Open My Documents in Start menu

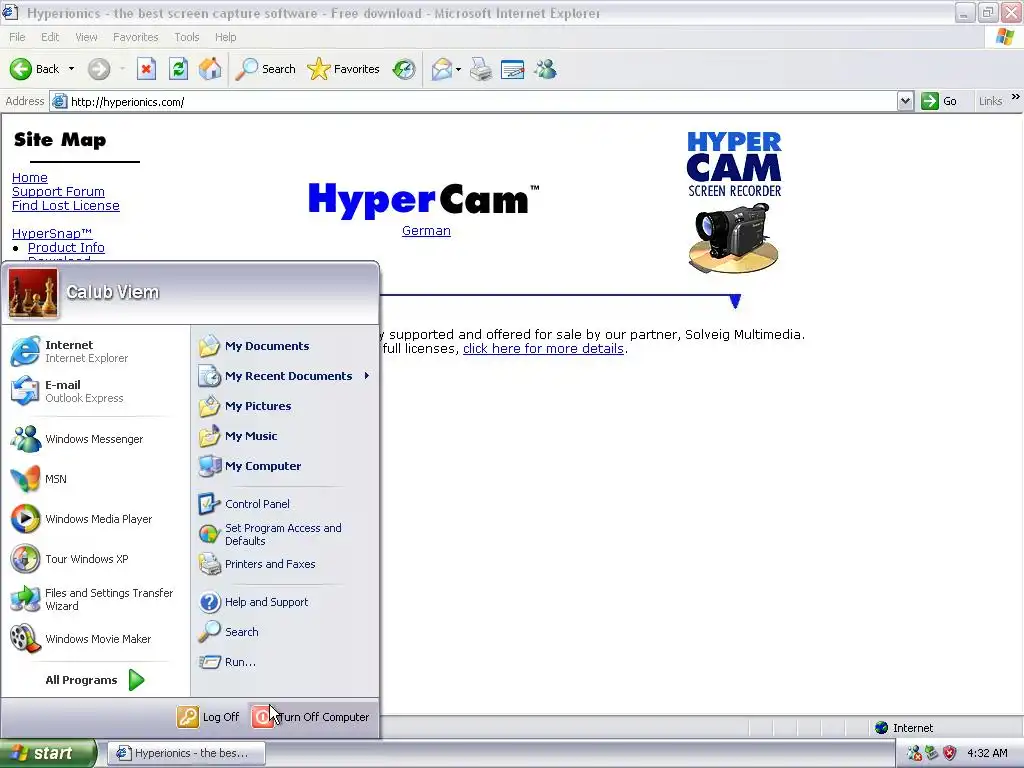285,346
